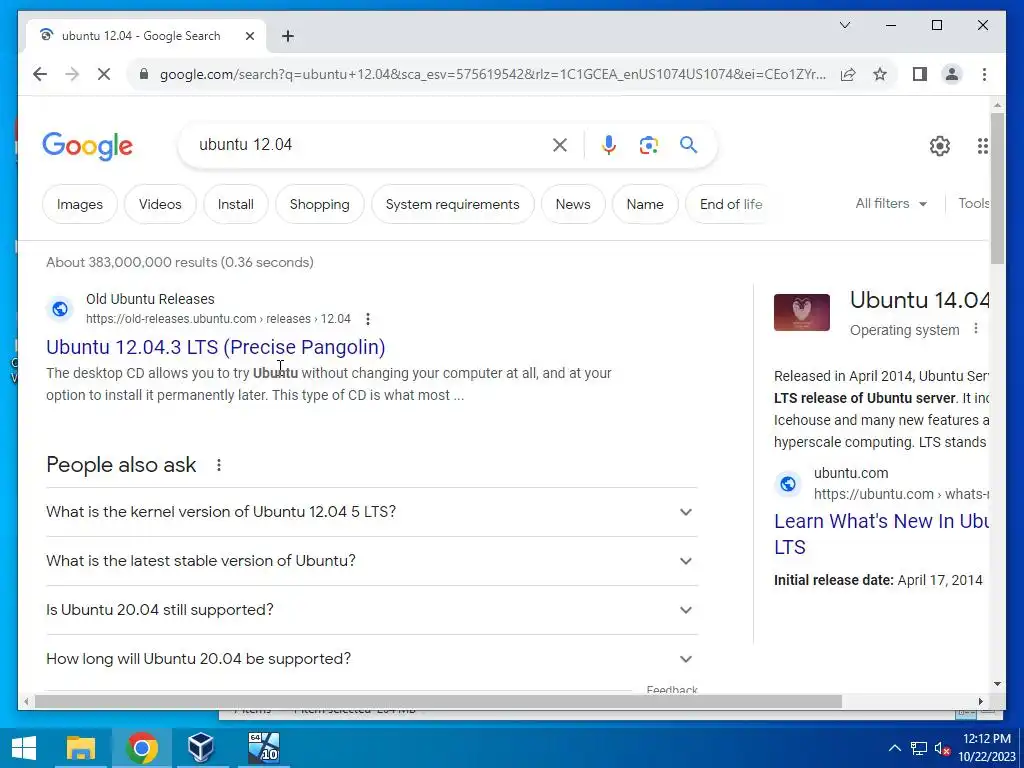Expand Is Ubuntu 20.04 still supported question
Screen dimensions: 1024x768
pos(372,610)
